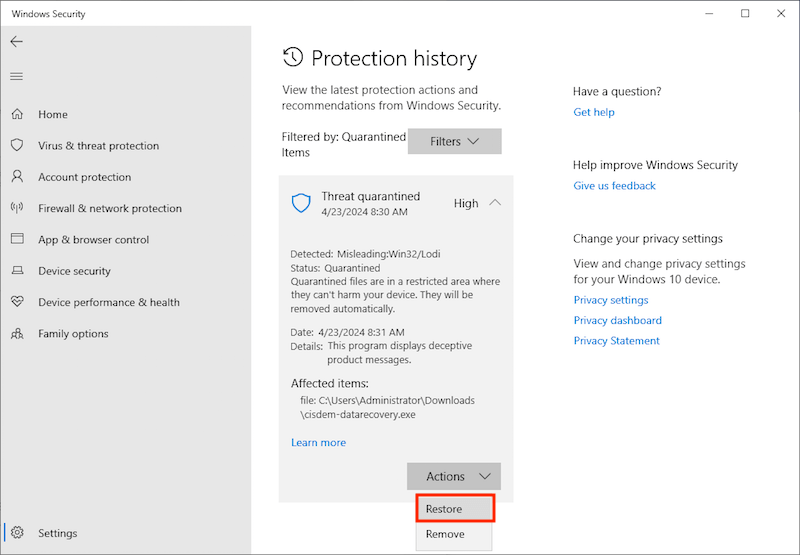Open the Privacy settings link
This screenshot has width=800, height=555.
coord(611,300)
